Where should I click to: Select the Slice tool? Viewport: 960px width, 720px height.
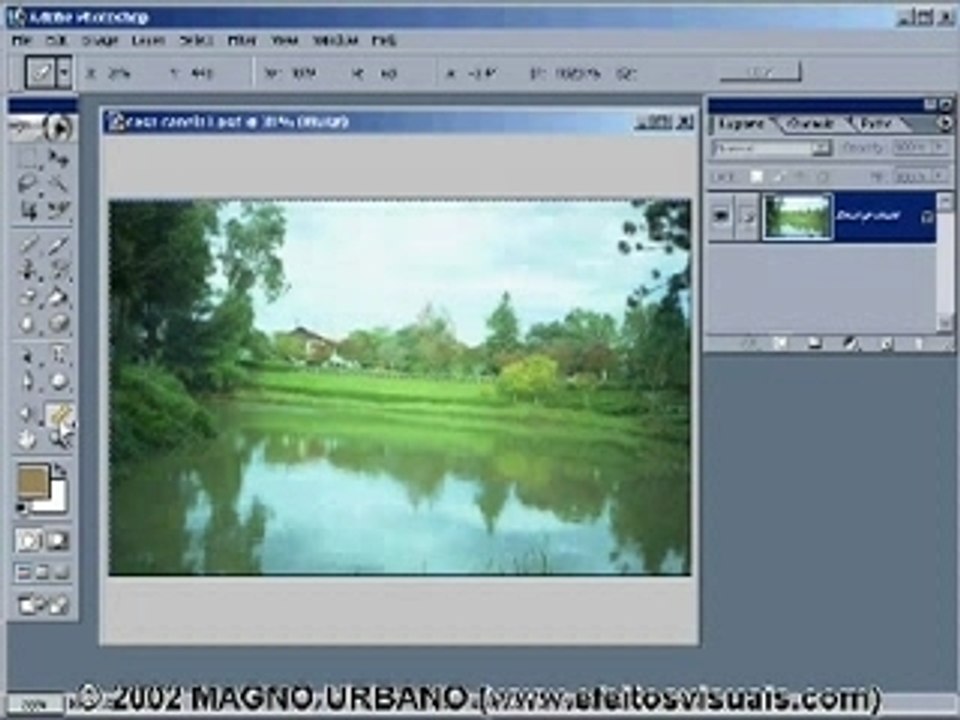coord(58,210)
